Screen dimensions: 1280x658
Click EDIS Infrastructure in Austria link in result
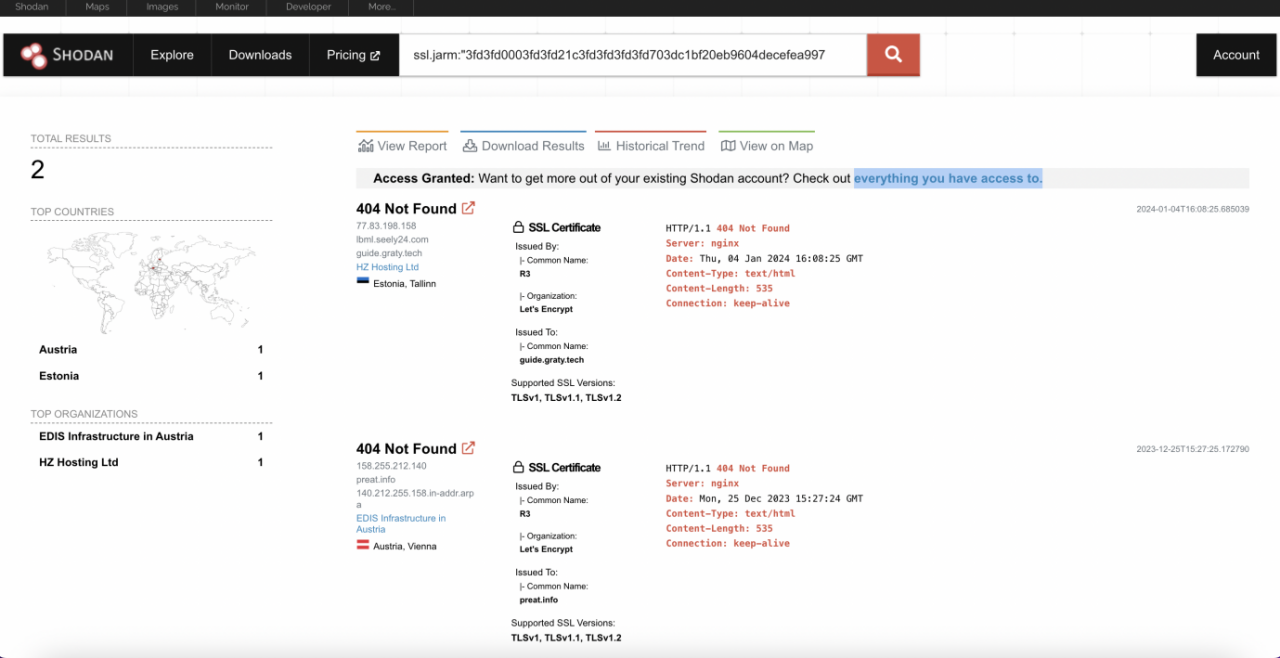tap(401, 523)
